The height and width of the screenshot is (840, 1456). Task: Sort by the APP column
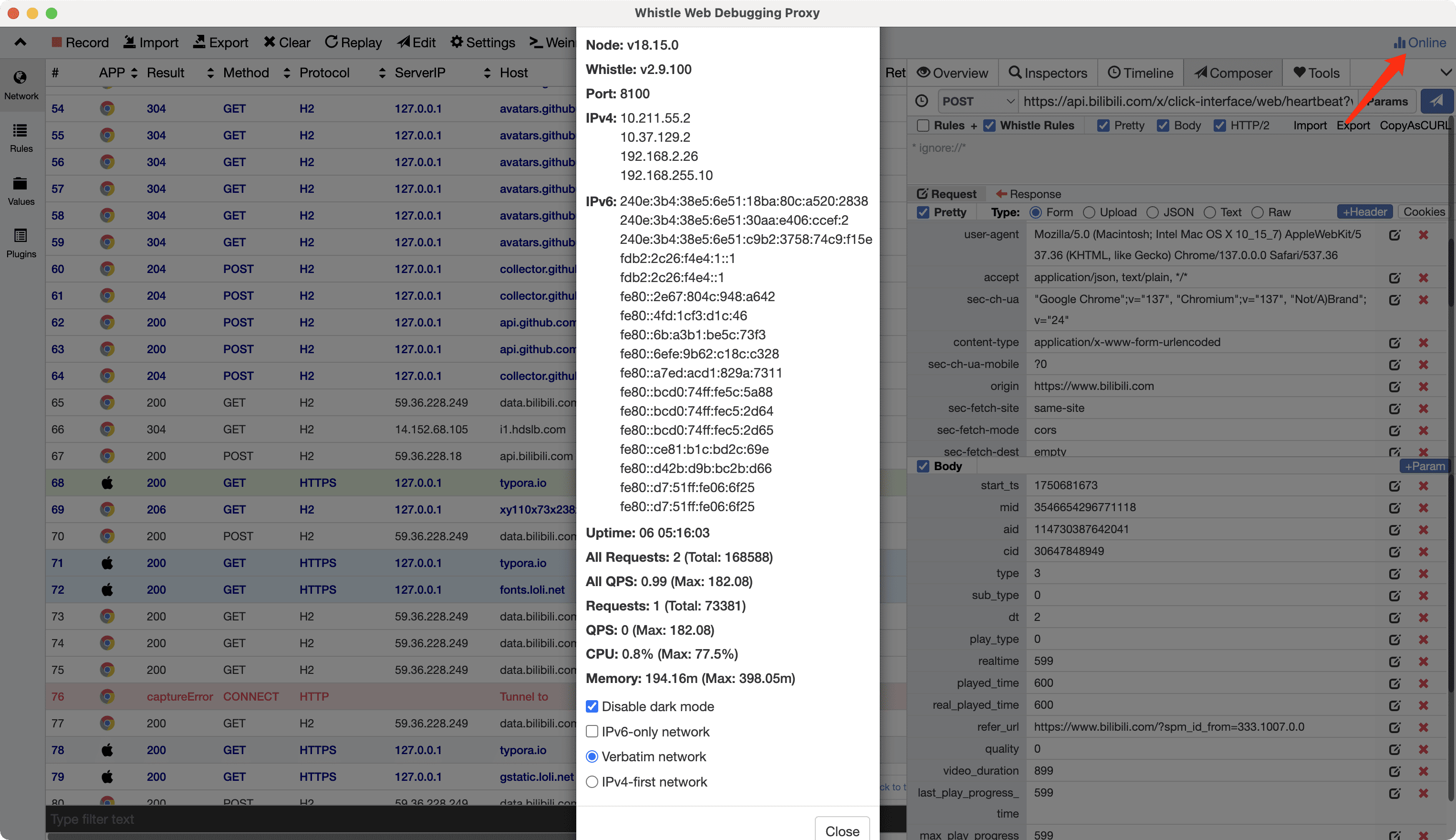coord(118,73)
